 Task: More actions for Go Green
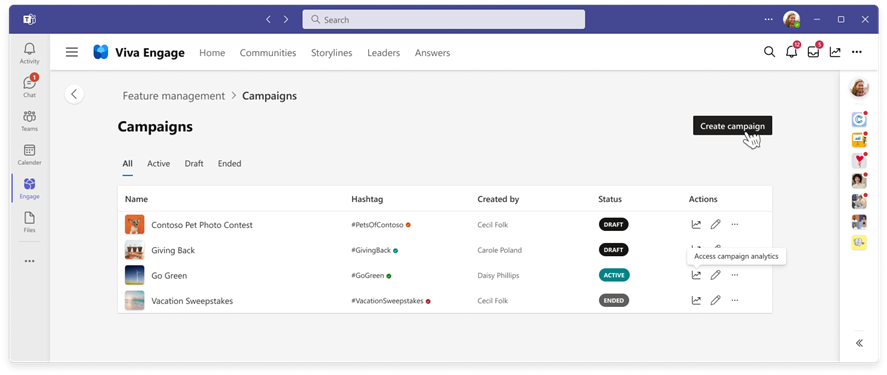coord(735,275)
